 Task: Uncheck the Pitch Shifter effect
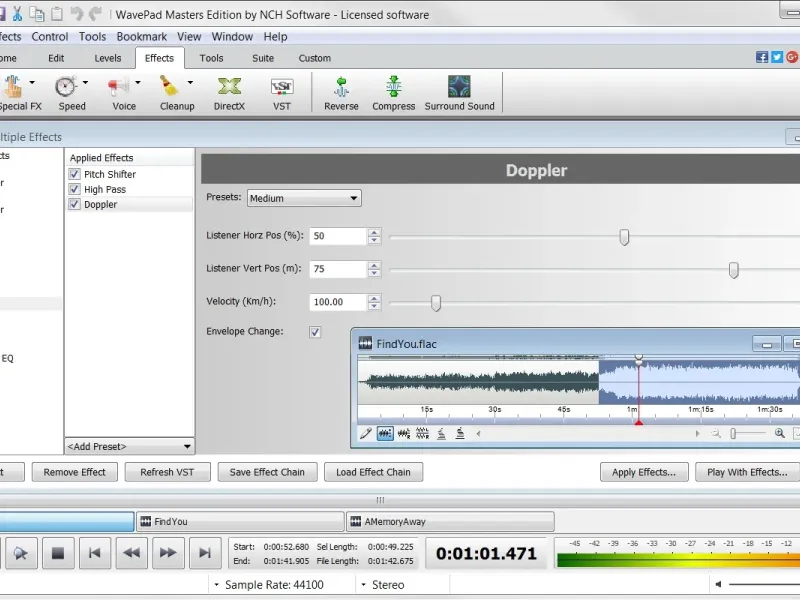pyautogui.click(x=75, y=174)
